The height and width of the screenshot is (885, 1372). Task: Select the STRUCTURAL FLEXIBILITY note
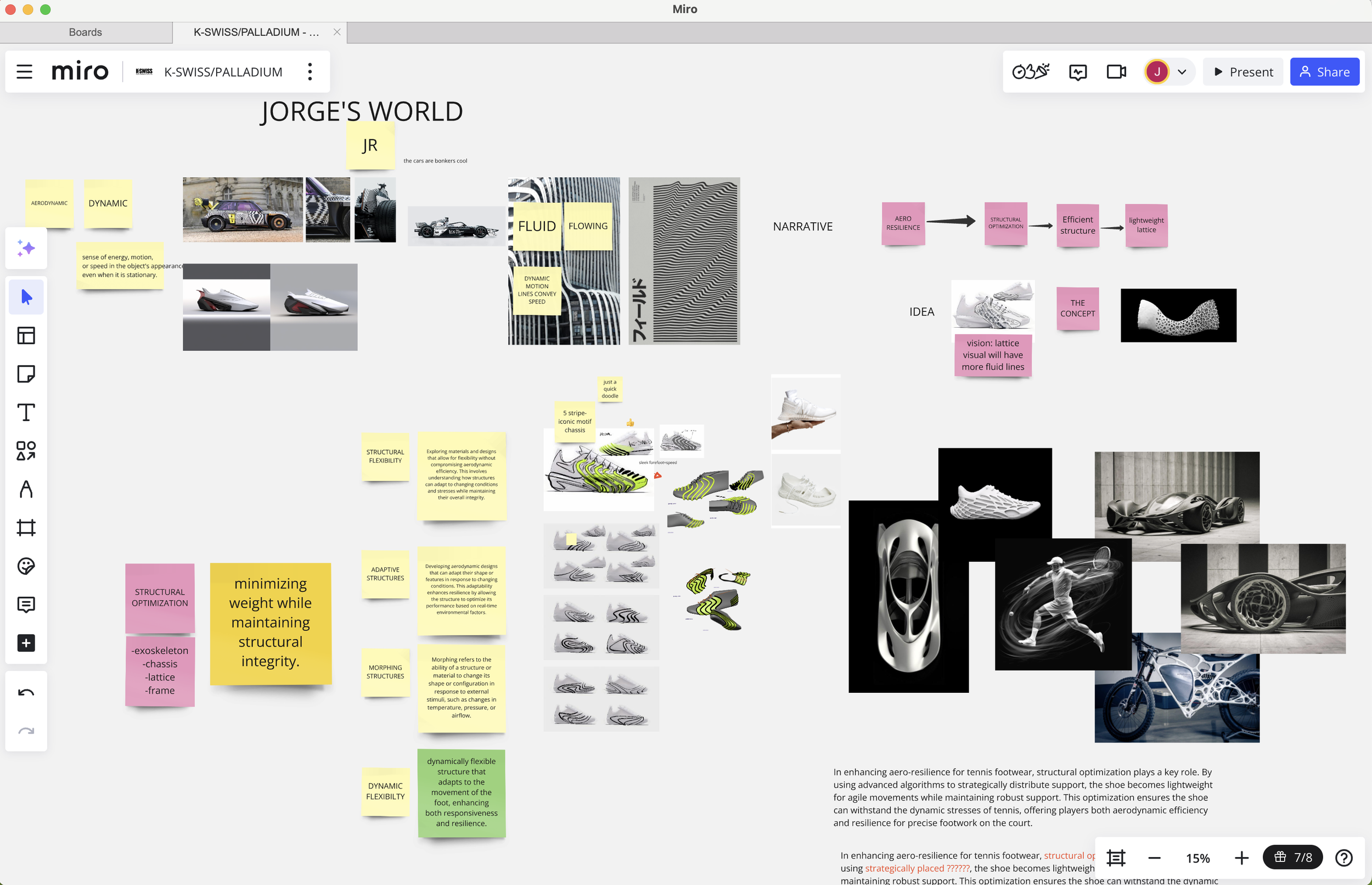385,457
